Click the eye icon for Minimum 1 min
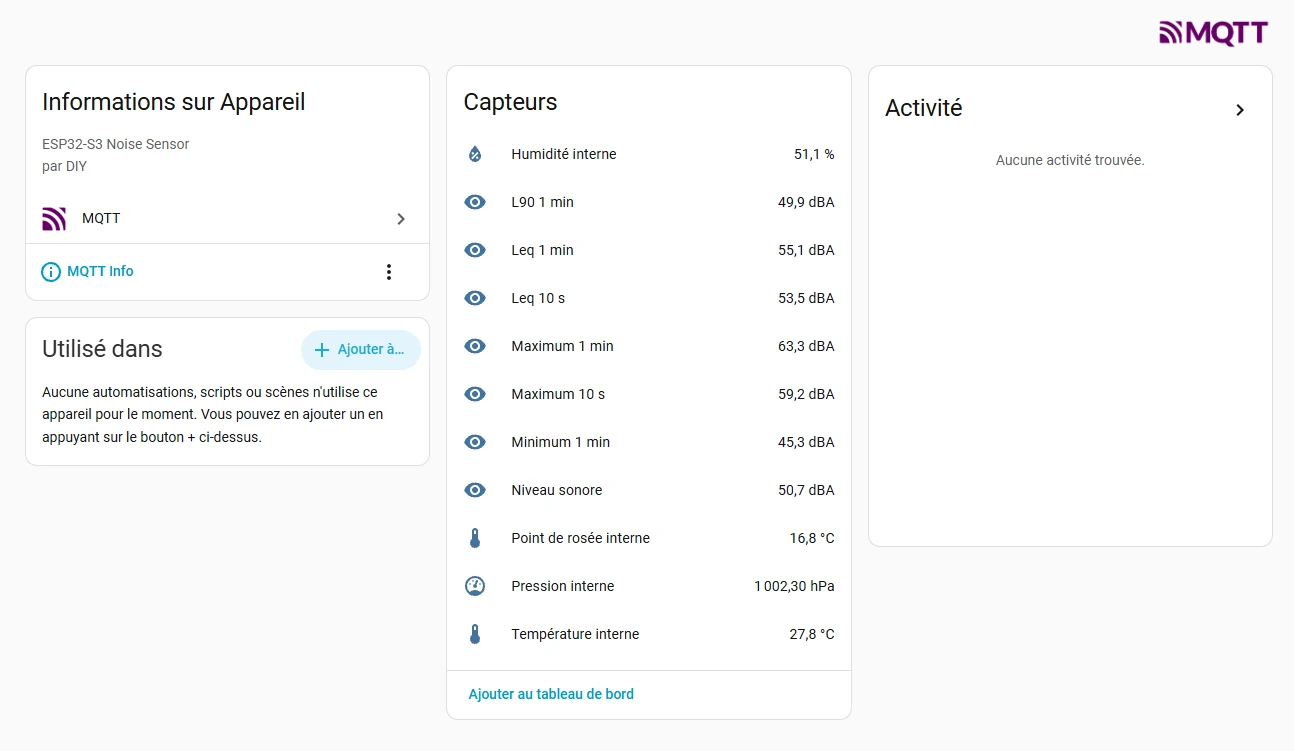Image resolution: width=1294 pixels, height=751 pixels. [475, 442]
